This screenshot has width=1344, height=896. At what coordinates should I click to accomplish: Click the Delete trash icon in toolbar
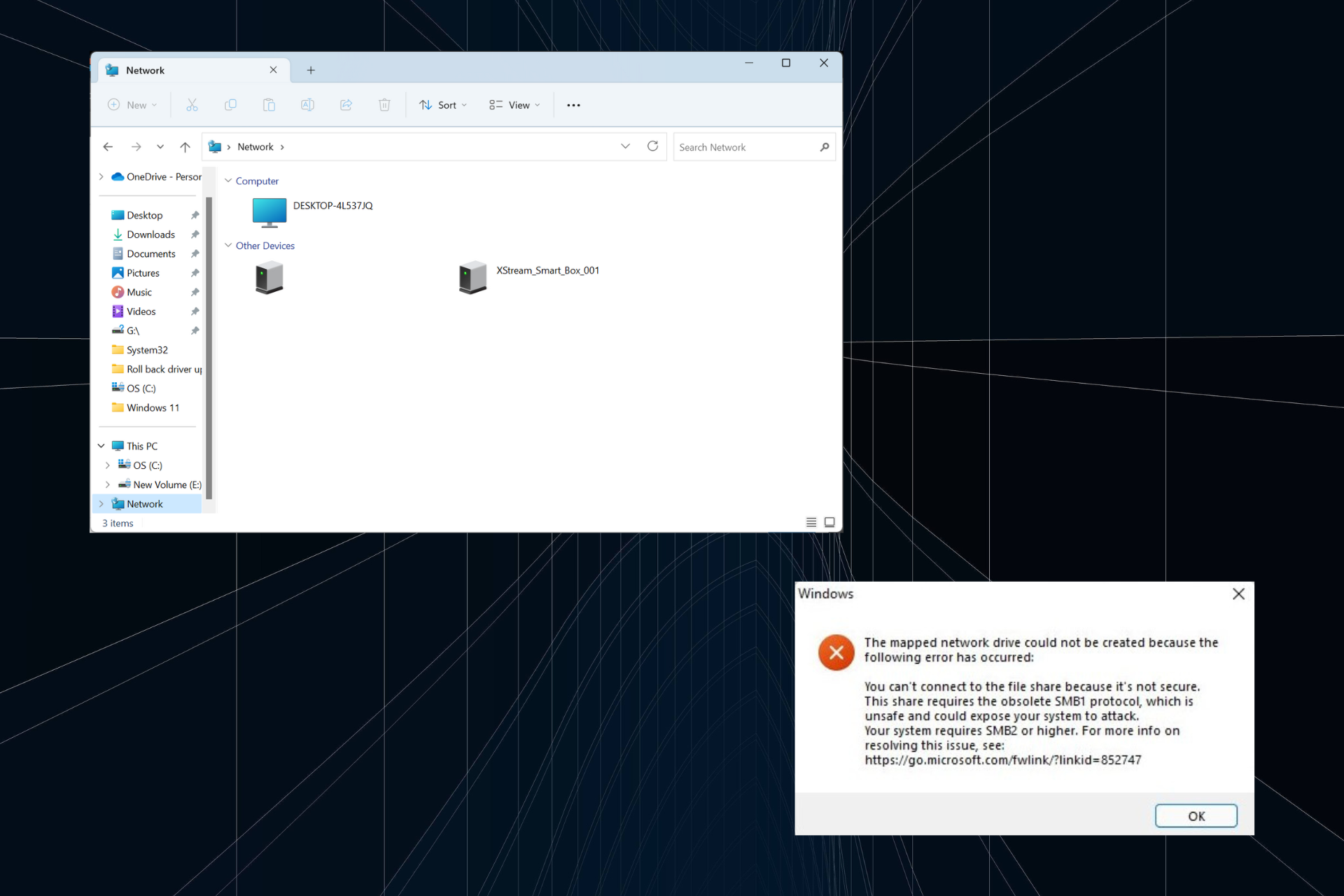(x=384, y=105)
